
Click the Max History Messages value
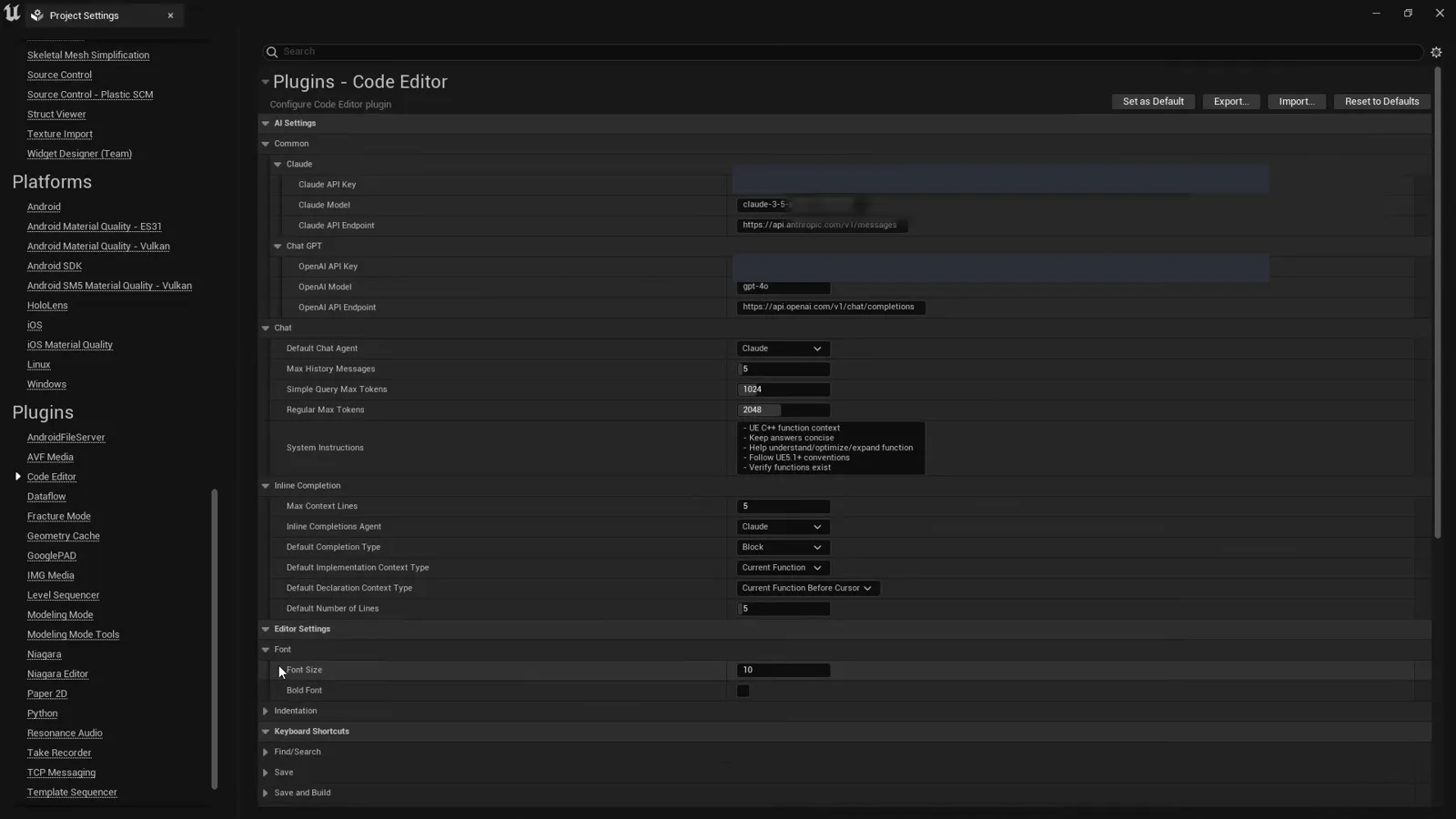pos(783,369)
